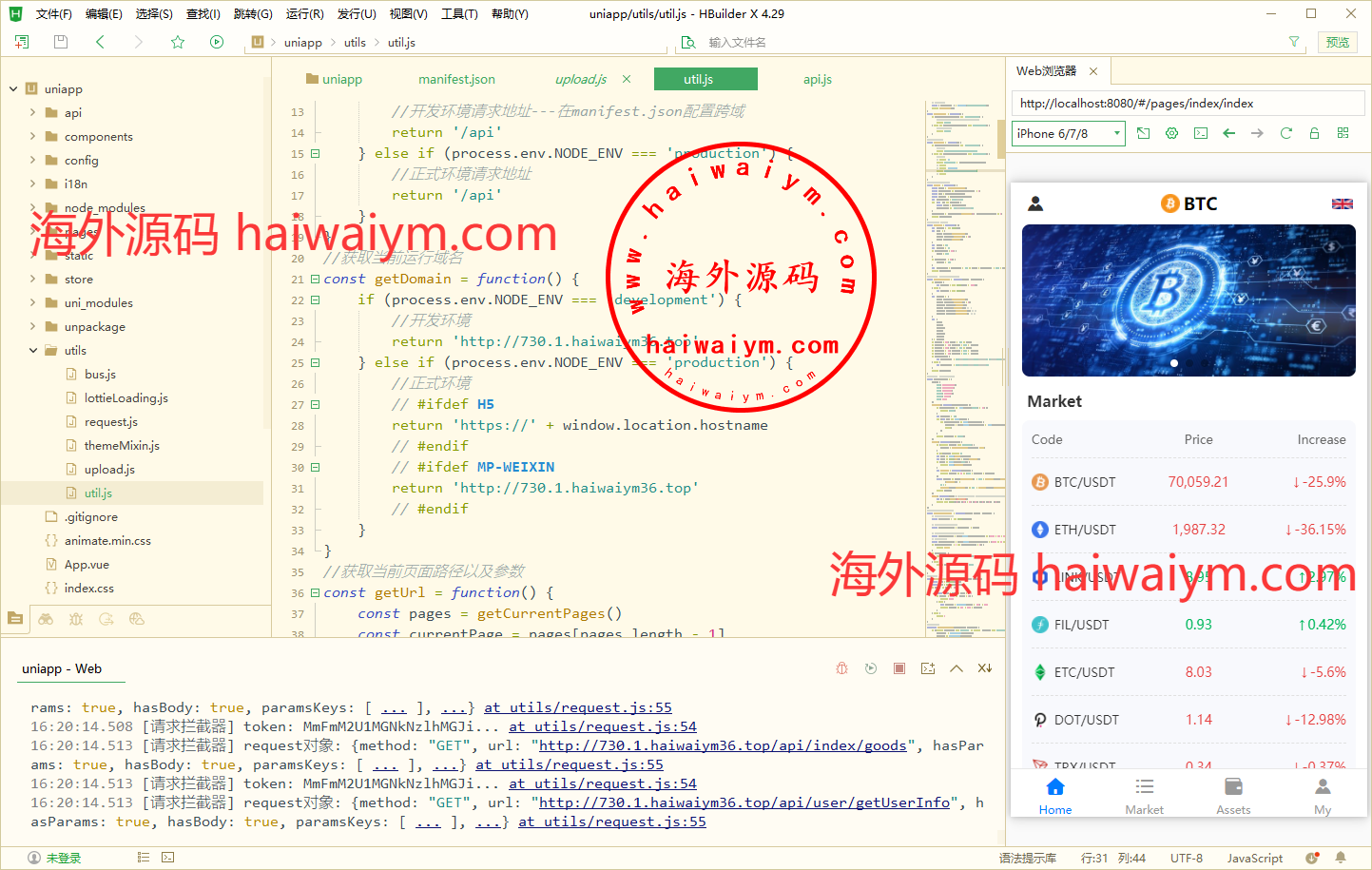Click the filter funnel icon
The width and height of the screenshot is (1372, 870).
pos(1294,42)
